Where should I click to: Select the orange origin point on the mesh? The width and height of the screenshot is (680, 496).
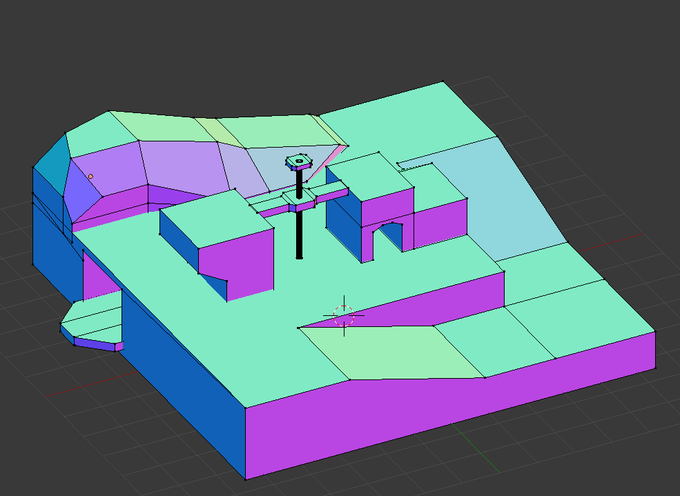click(x=90, y=176)
